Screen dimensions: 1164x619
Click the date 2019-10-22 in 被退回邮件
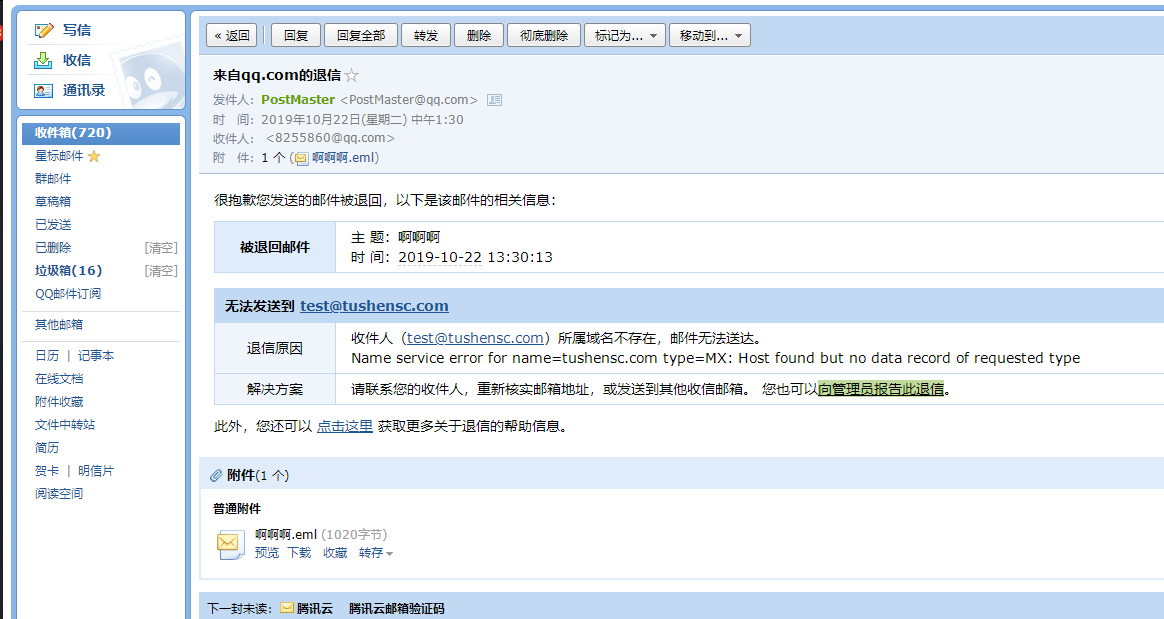click(x=439, y=258)
